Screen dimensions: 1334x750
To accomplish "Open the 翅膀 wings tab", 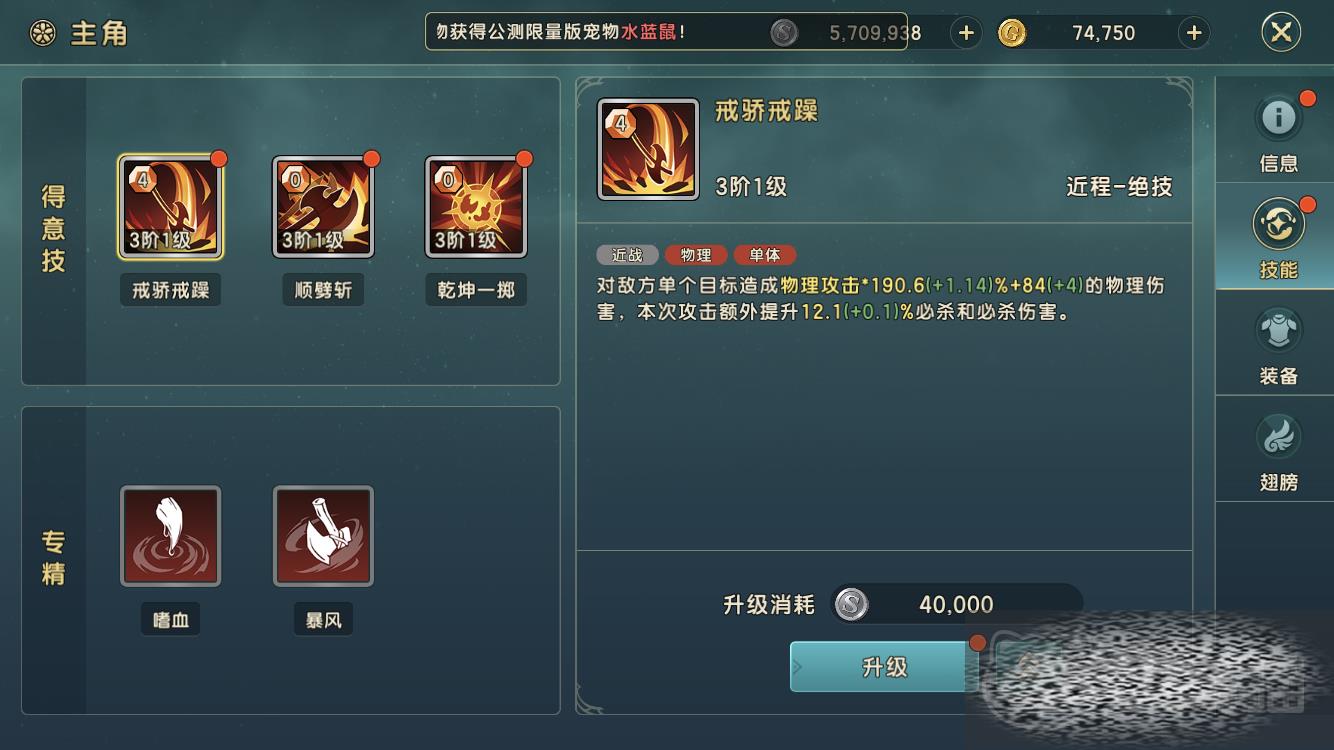I will tap(1278, 449).
